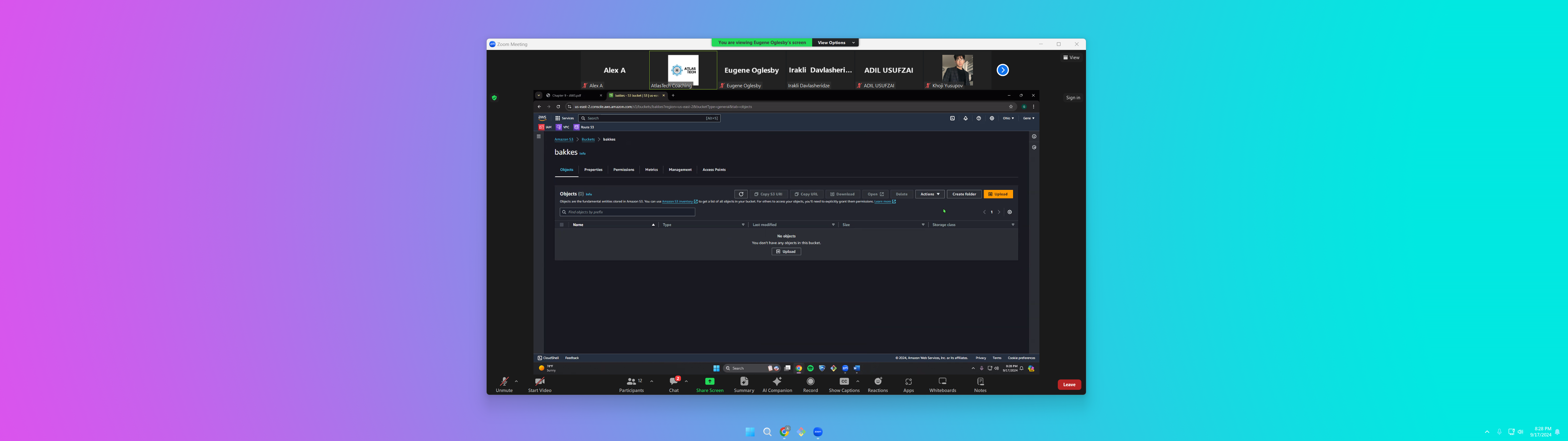Expand the View Options dropdown
The height and width of the screenshot is (441, 1568).
(835, 43)
